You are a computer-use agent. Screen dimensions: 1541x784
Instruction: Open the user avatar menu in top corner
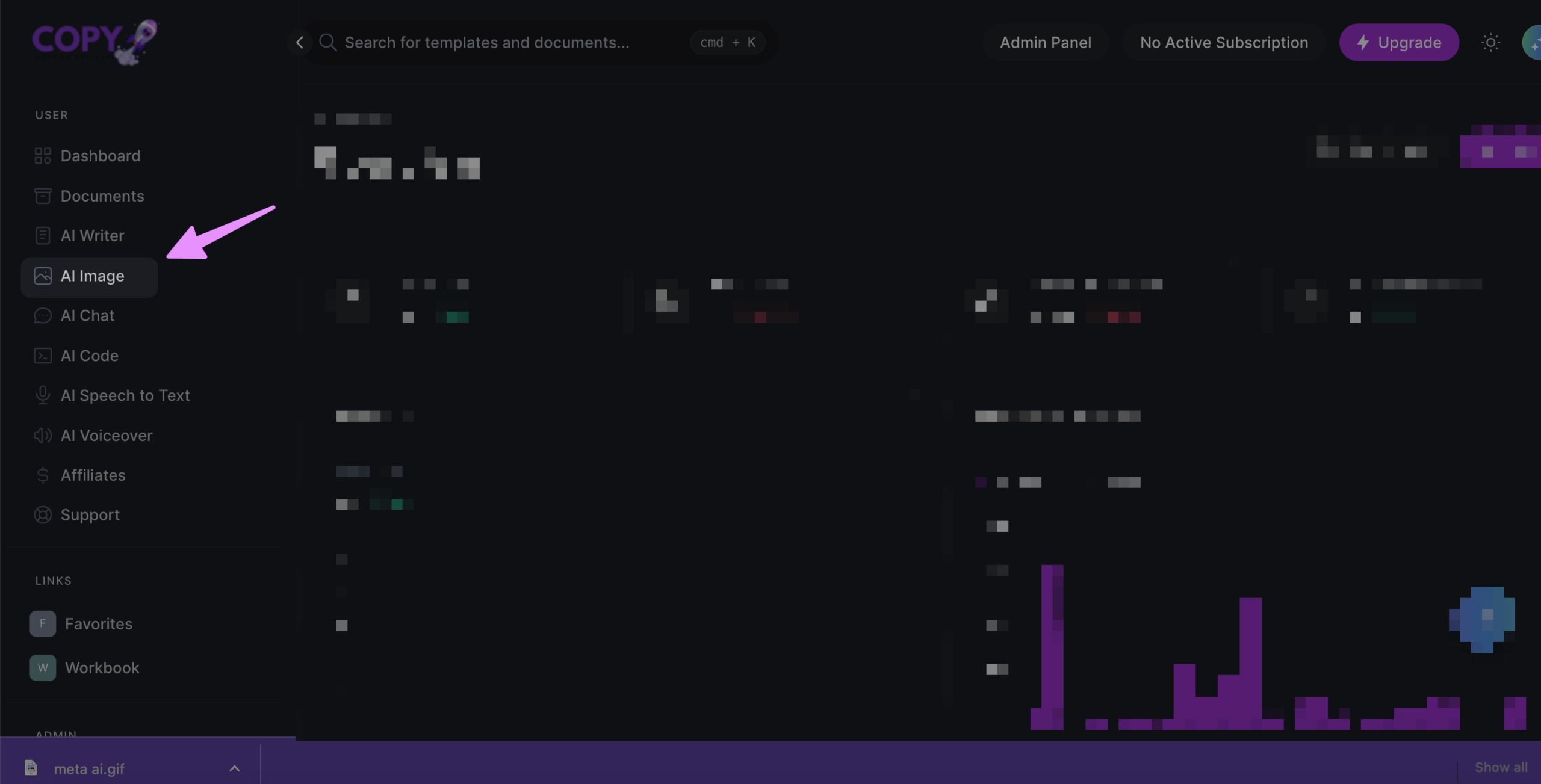pos(1532,43)
